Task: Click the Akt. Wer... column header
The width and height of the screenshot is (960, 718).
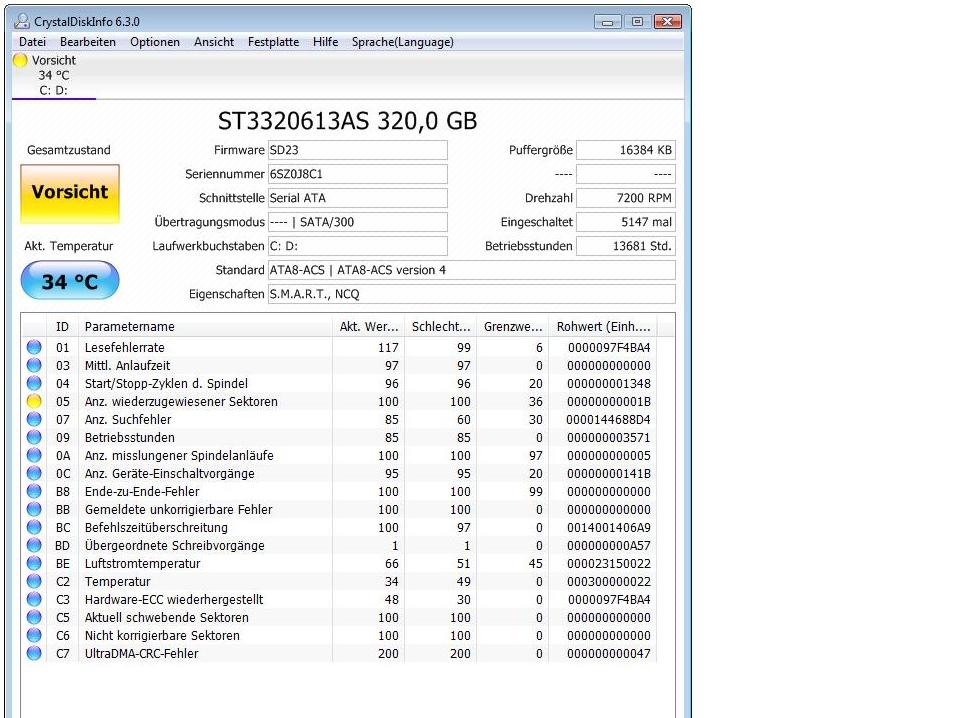Action: (369, 326)
